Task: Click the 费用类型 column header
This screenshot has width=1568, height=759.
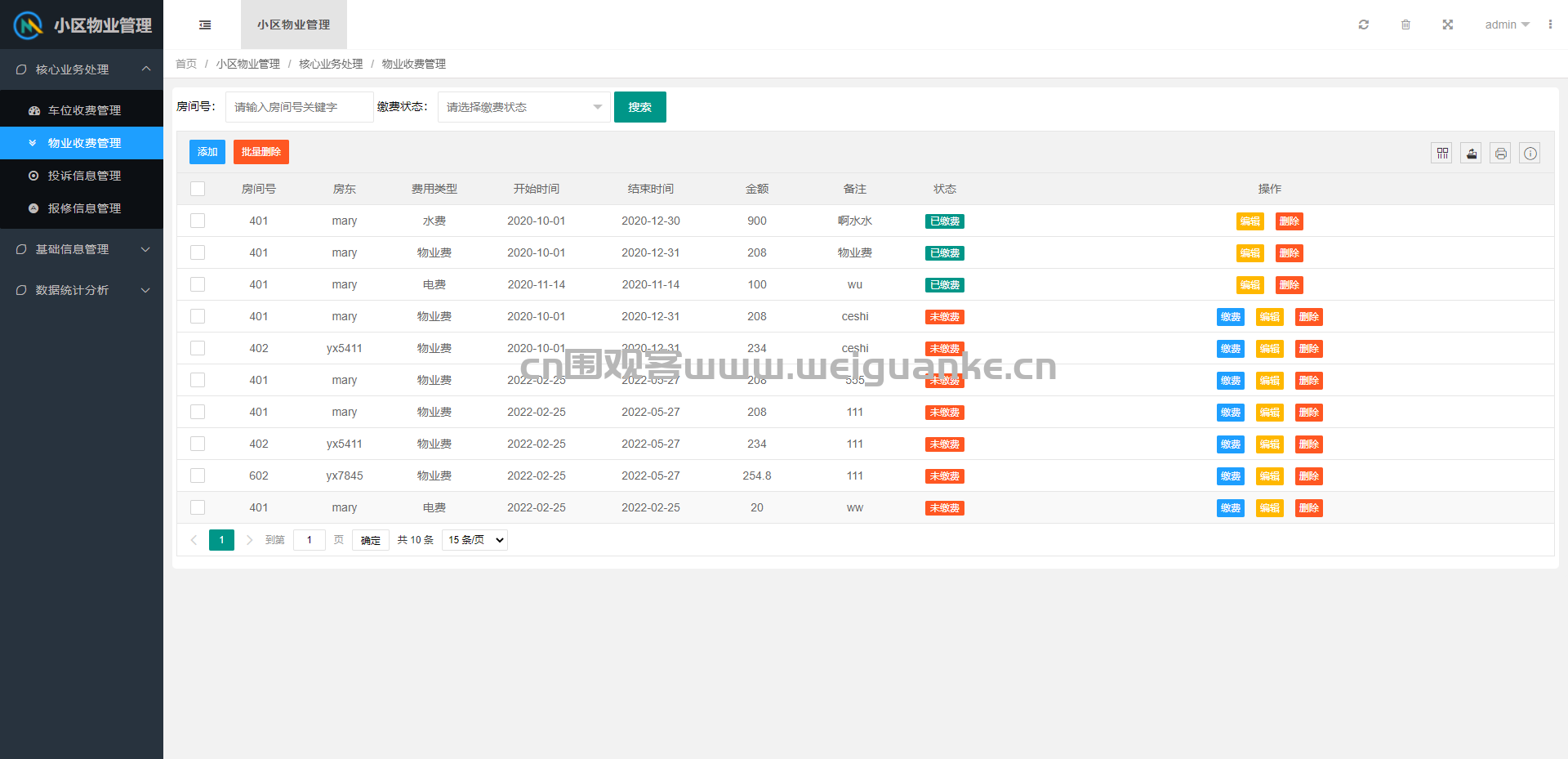Action: click(x=434, y=189)
